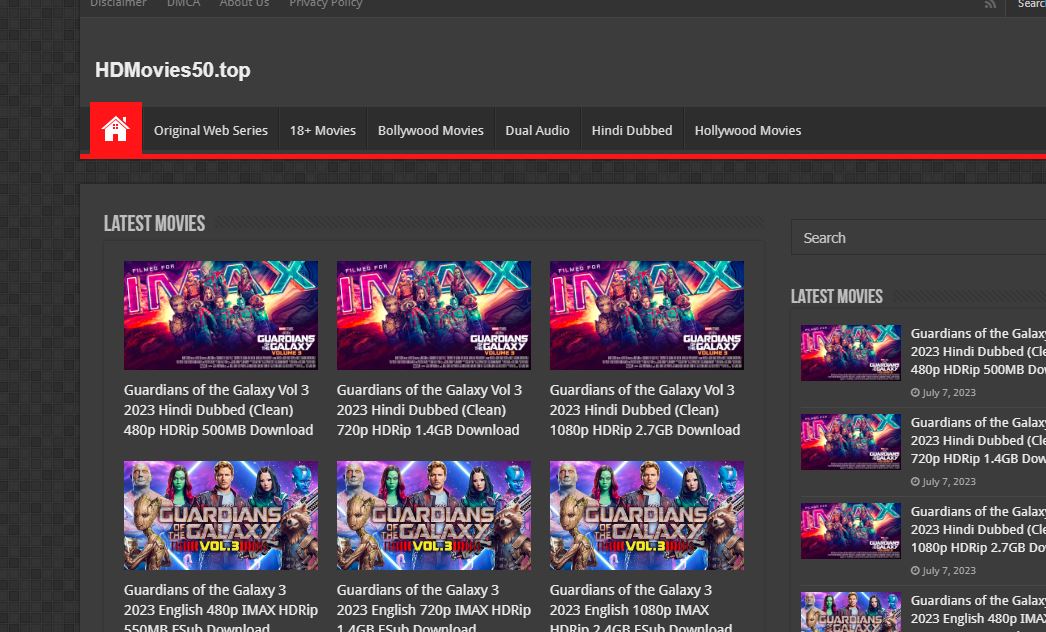
Task: Open sidebar link for 720p HDRip 1.4GB download
Action: (978, 440)
